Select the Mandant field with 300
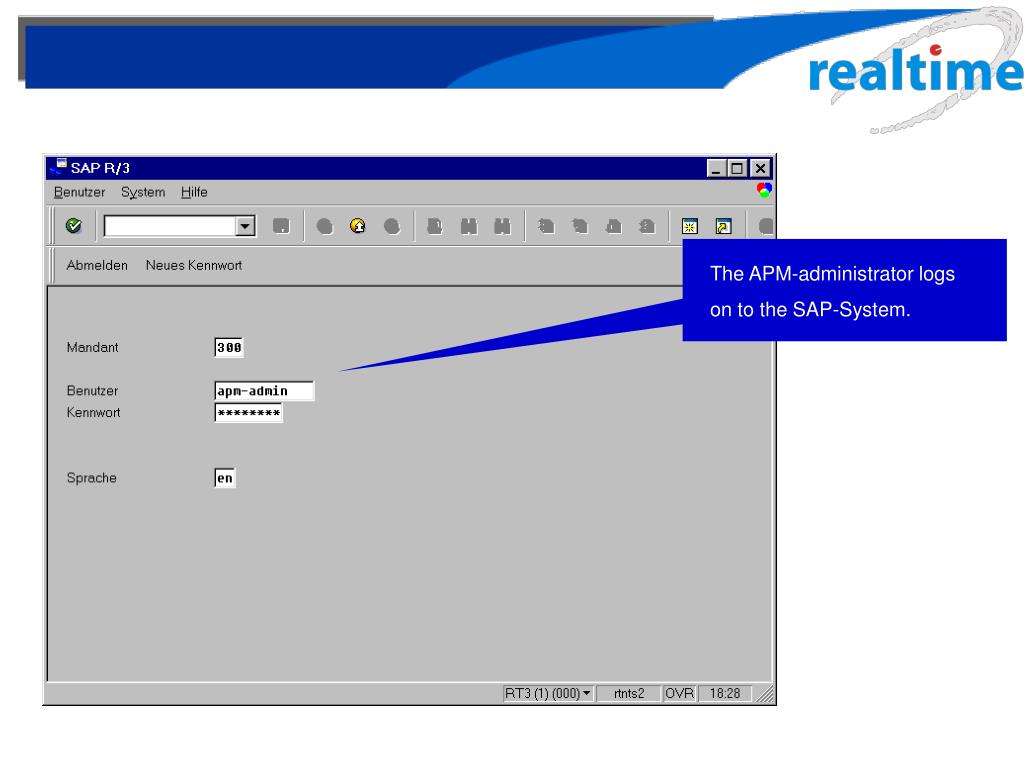This screenshot has height=768, width=1024. [229, 347]
